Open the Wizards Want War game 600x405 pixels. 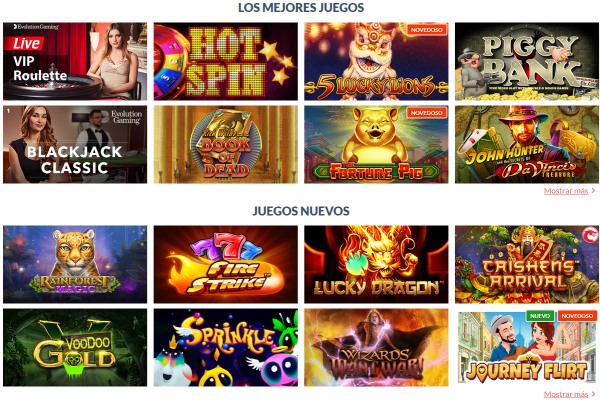click(x=376, y=348)
